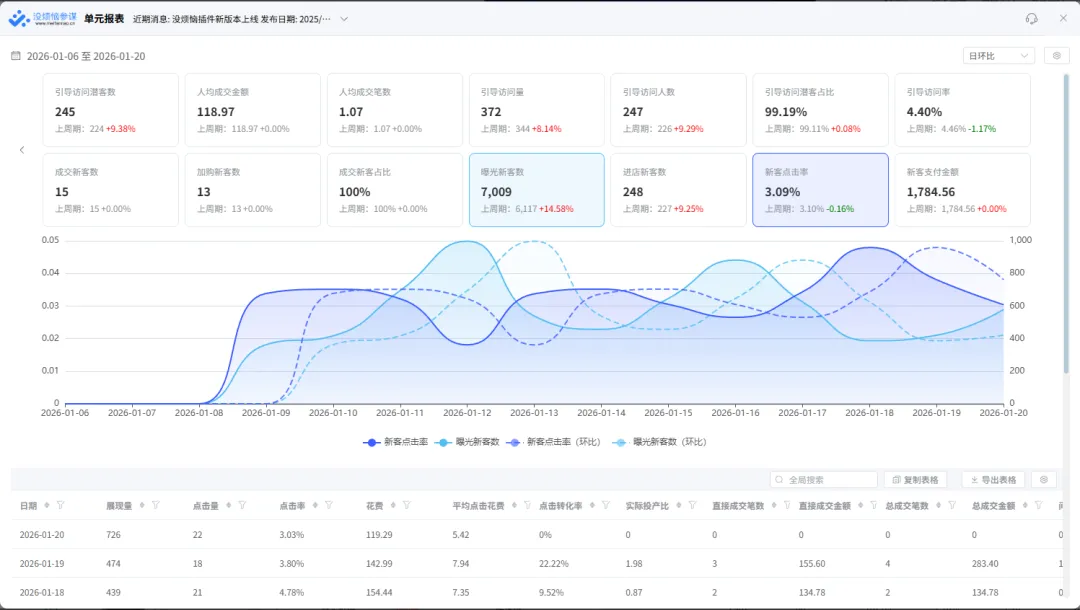Open customer service headset icon
Image resolution: width=1080 pixels, height=610 pixels.
click(1031, 19)
